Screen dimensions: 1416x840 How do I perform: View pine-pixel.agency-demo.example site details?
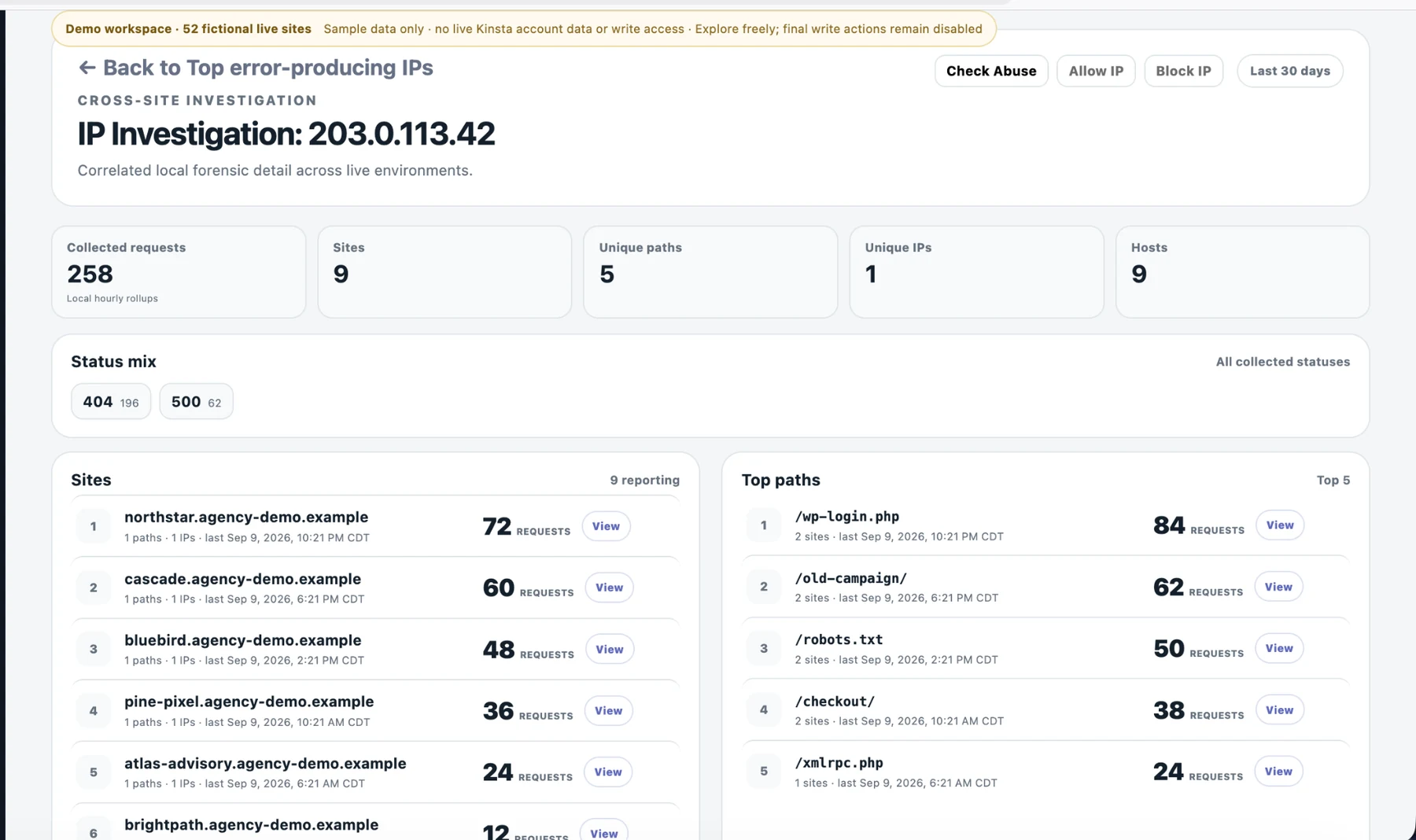608,710
